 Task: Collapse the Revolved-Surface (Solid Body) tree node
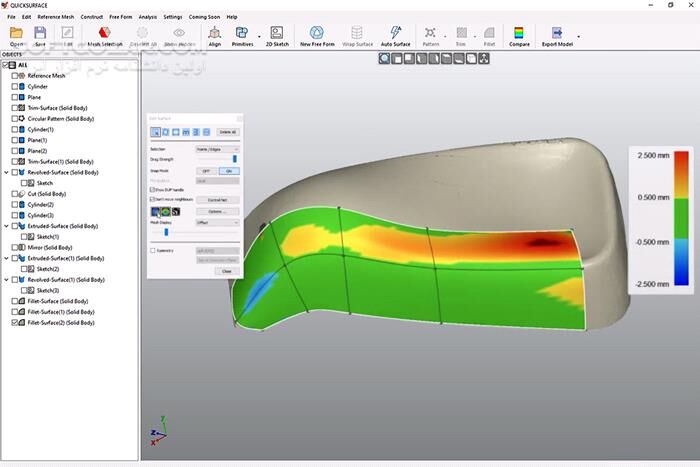point(8,172)
